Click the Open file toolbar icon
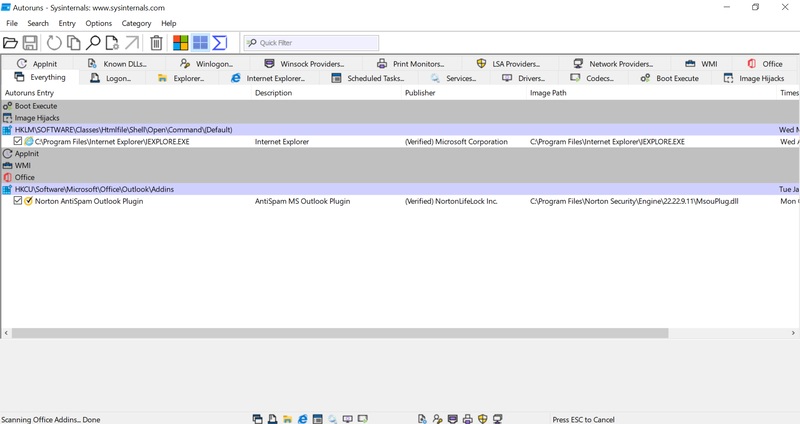800x424 pixels. coord(10,43)
